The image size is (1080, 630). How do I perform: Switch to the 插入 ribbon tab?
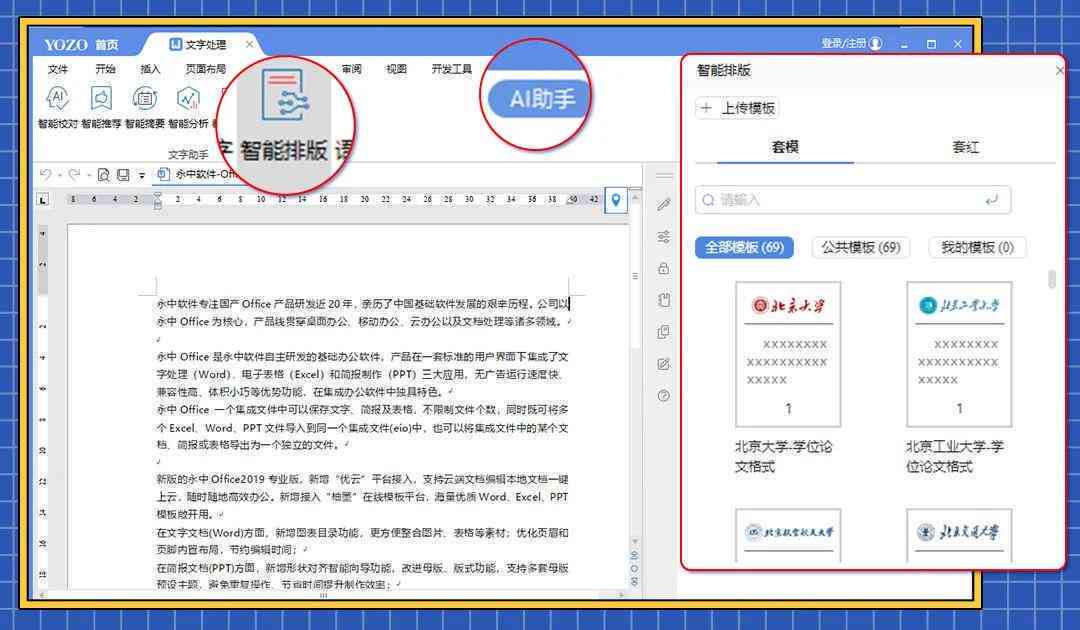tap(150, 69)
